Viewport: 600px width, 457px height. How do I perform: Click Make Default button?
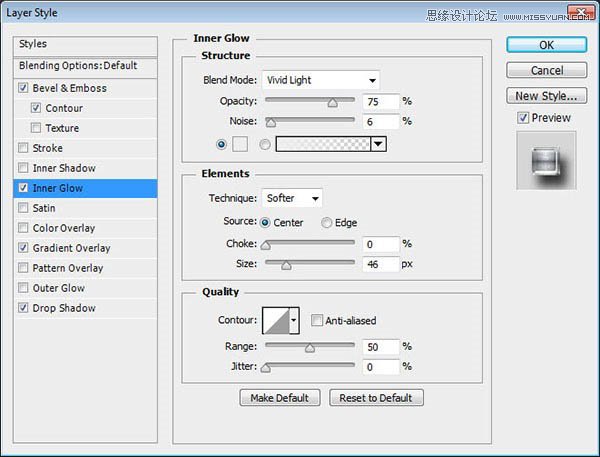tap(280, 398)
